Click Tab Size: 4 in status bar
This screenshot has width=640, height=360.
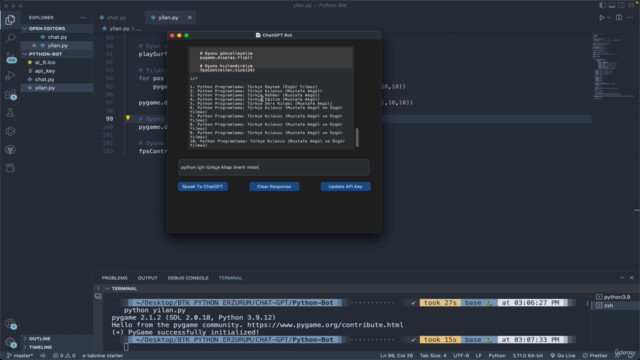point(433,356)
